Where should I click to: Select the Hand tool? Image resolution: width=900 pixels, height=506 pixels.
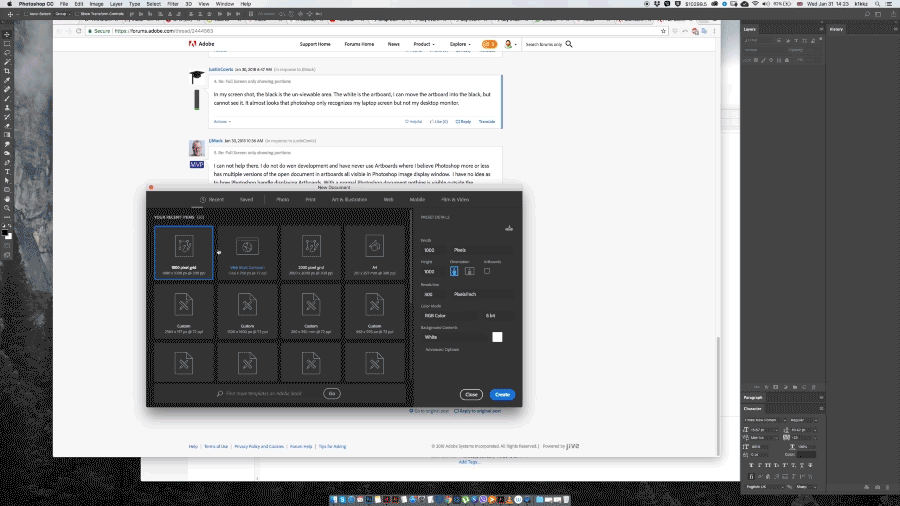7,199
